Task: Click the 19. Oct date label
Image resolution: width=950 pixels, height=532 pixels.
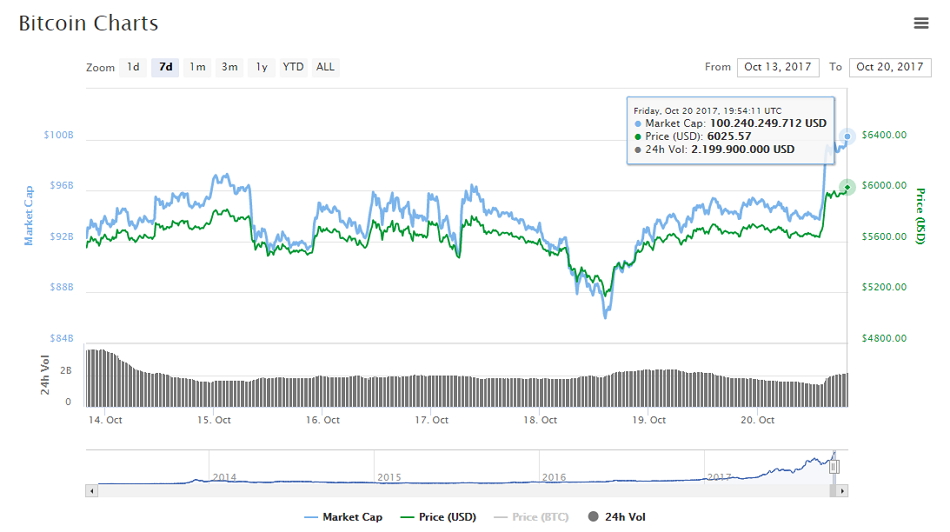Action: click(649, 420)
